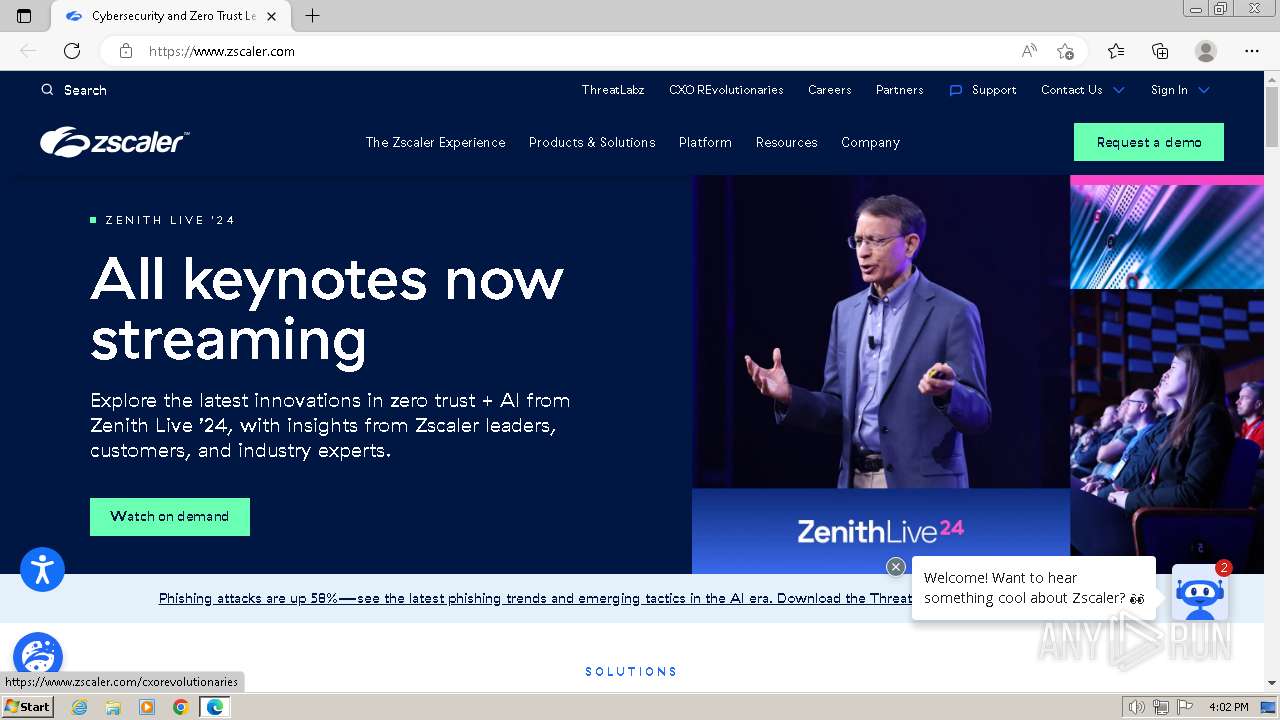Screen dimensions: 1280x720
Task: Go to the Careers page
Action: point(830,90)
